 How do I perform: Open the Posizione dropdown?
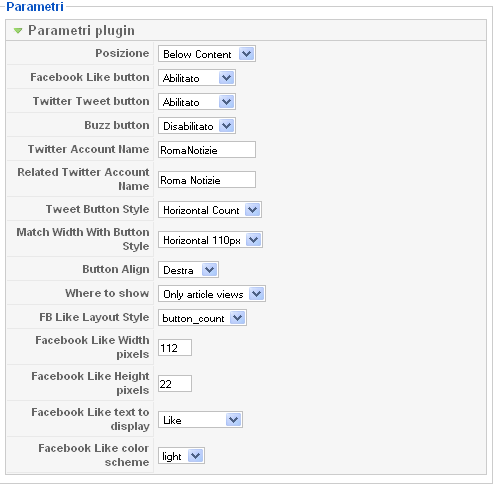point(207,54)
